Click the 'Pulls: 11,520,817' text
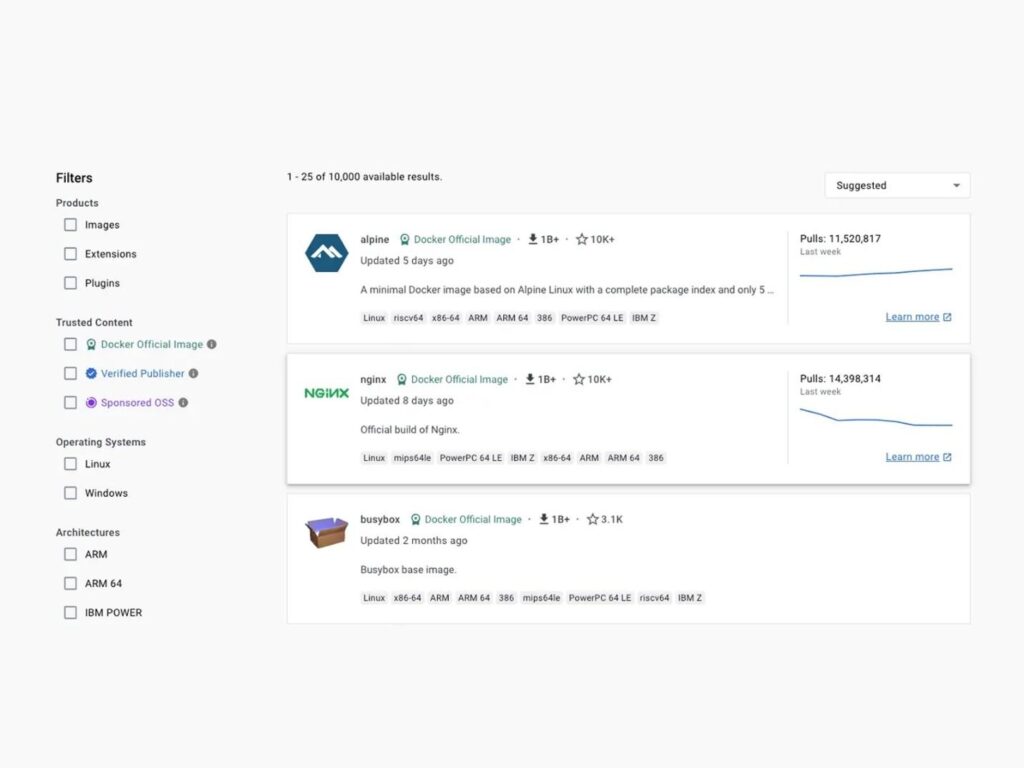This screenshot has height=768, width=1024. pos(840,238)
